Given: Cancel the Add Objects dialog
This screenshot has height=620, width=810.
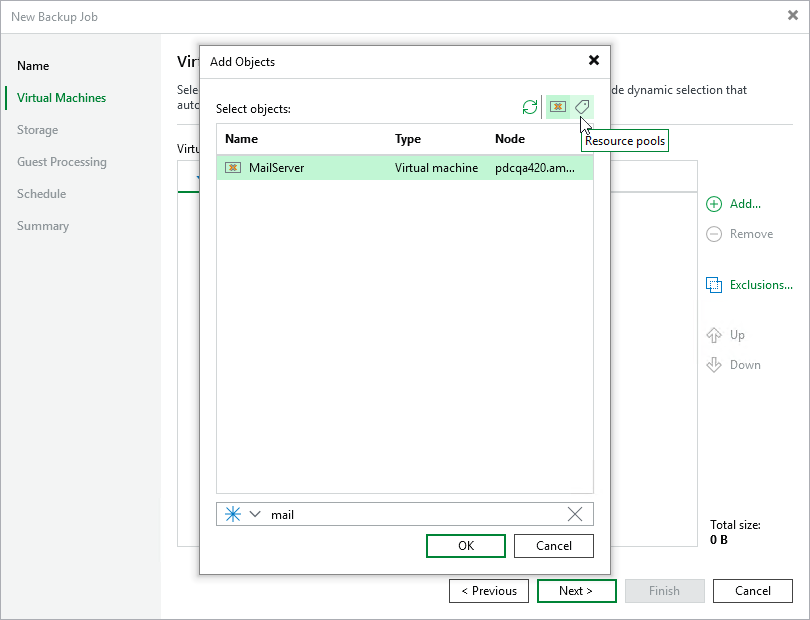Looking at the screenshot, I should (553, 545).
